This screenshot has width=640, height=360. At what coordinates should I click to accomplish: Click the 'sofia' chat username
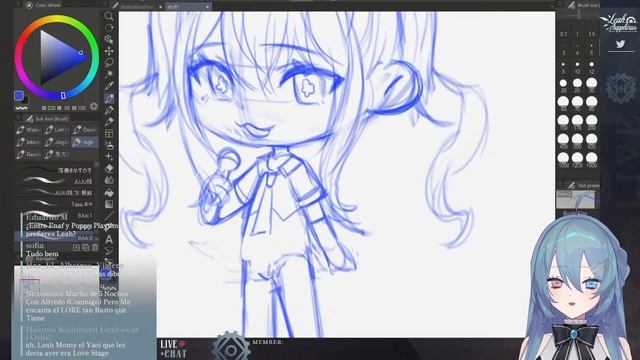click(35, 246)
